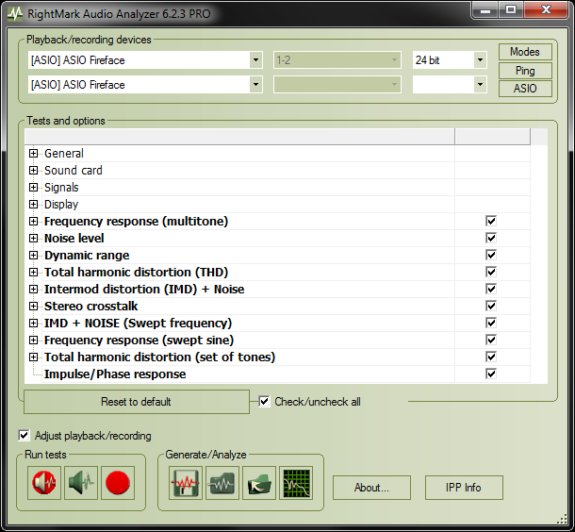Open the empty recording format dropdown
The image size is (575, 532).
(x=480, y=85)
